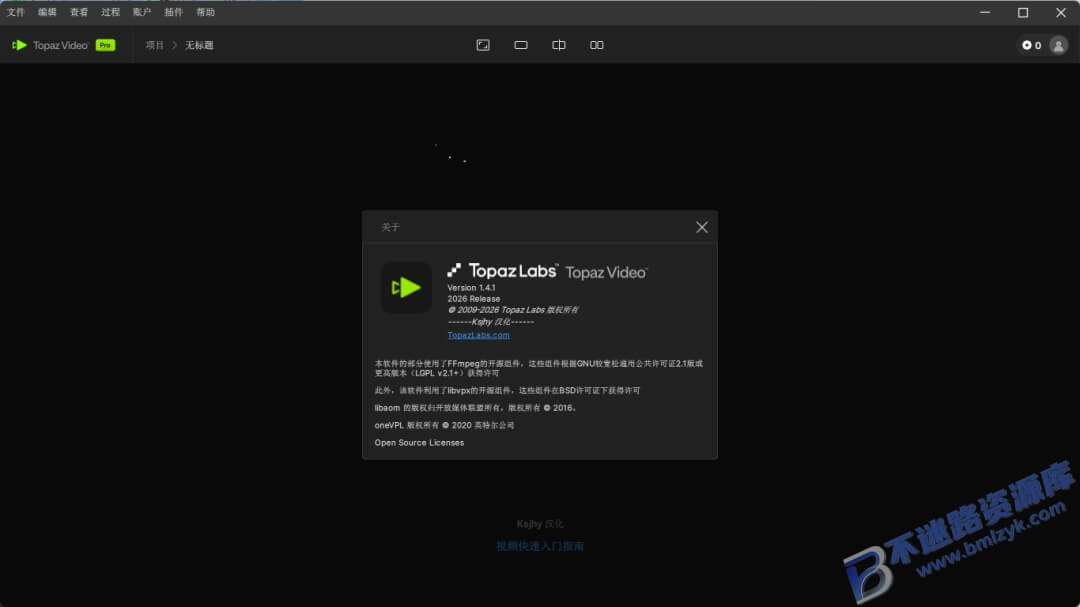Open the 文件 menu
1080x607 pixels.
click(x=15, y=12)
